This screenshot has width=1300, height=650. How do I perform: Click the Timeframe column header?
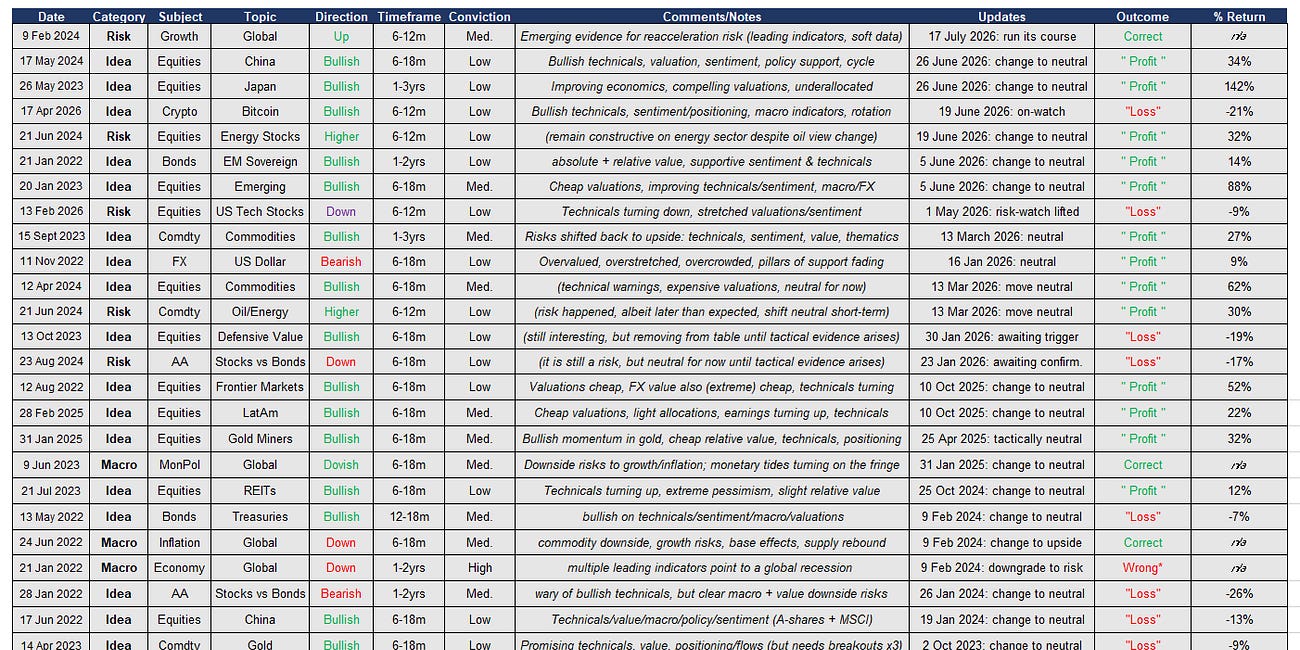[x=409, y=16]
